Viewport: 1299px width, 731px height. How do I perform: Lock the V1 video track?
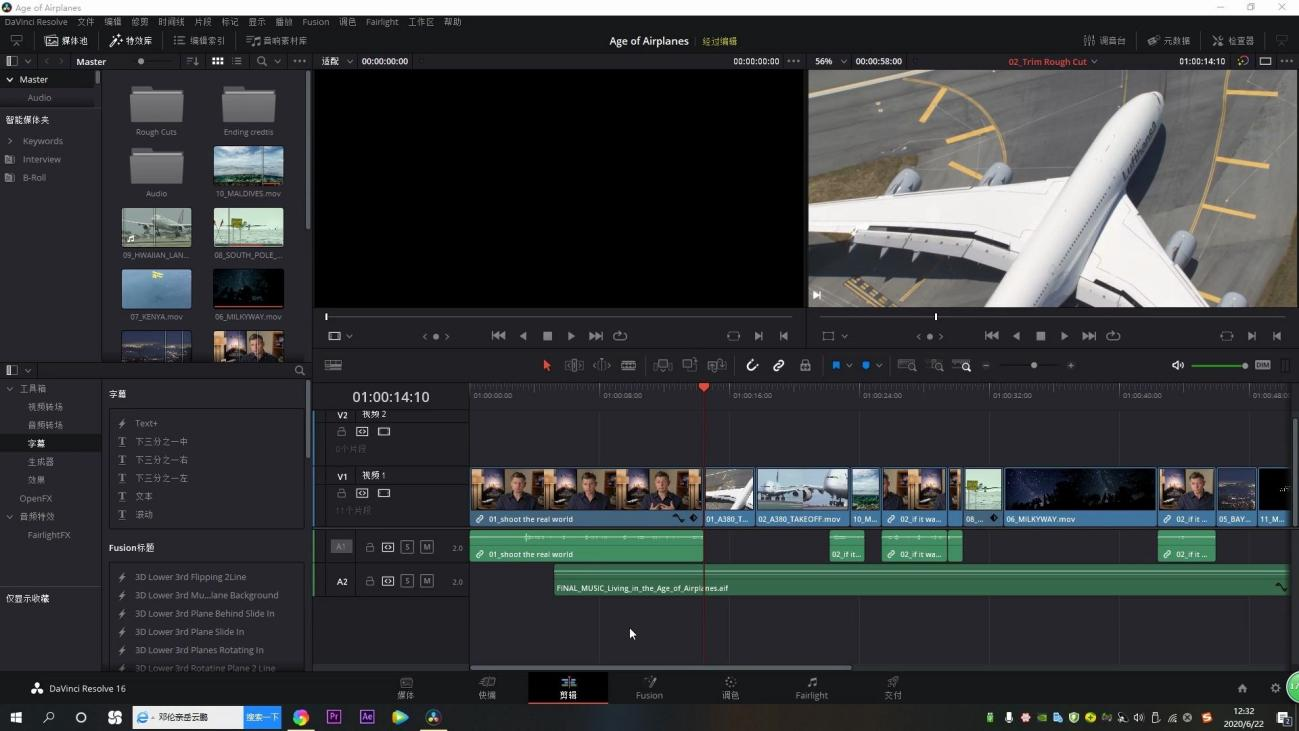tap(341, 493)
